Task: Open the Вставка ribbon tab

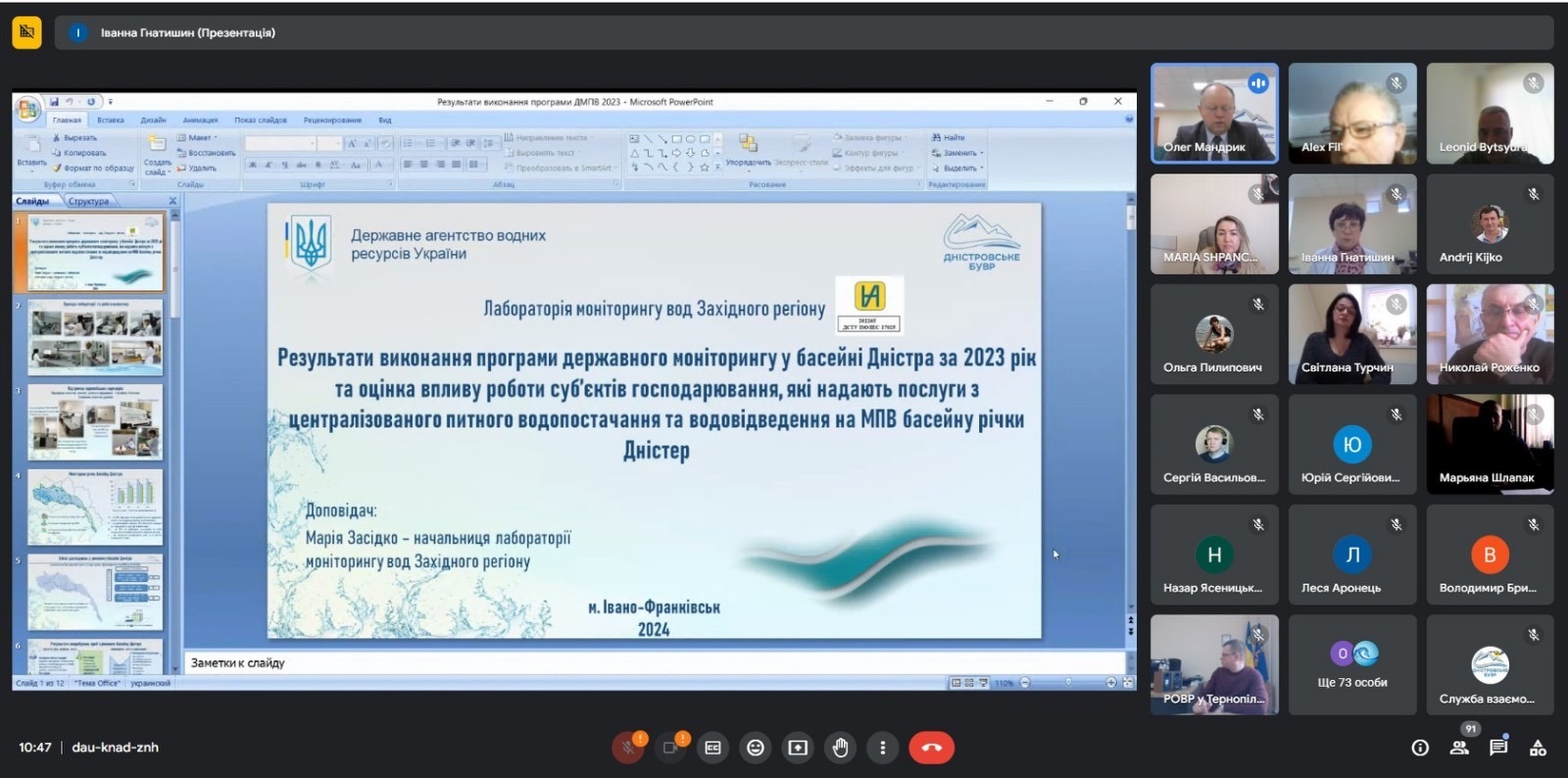Action: coord(111,120)
